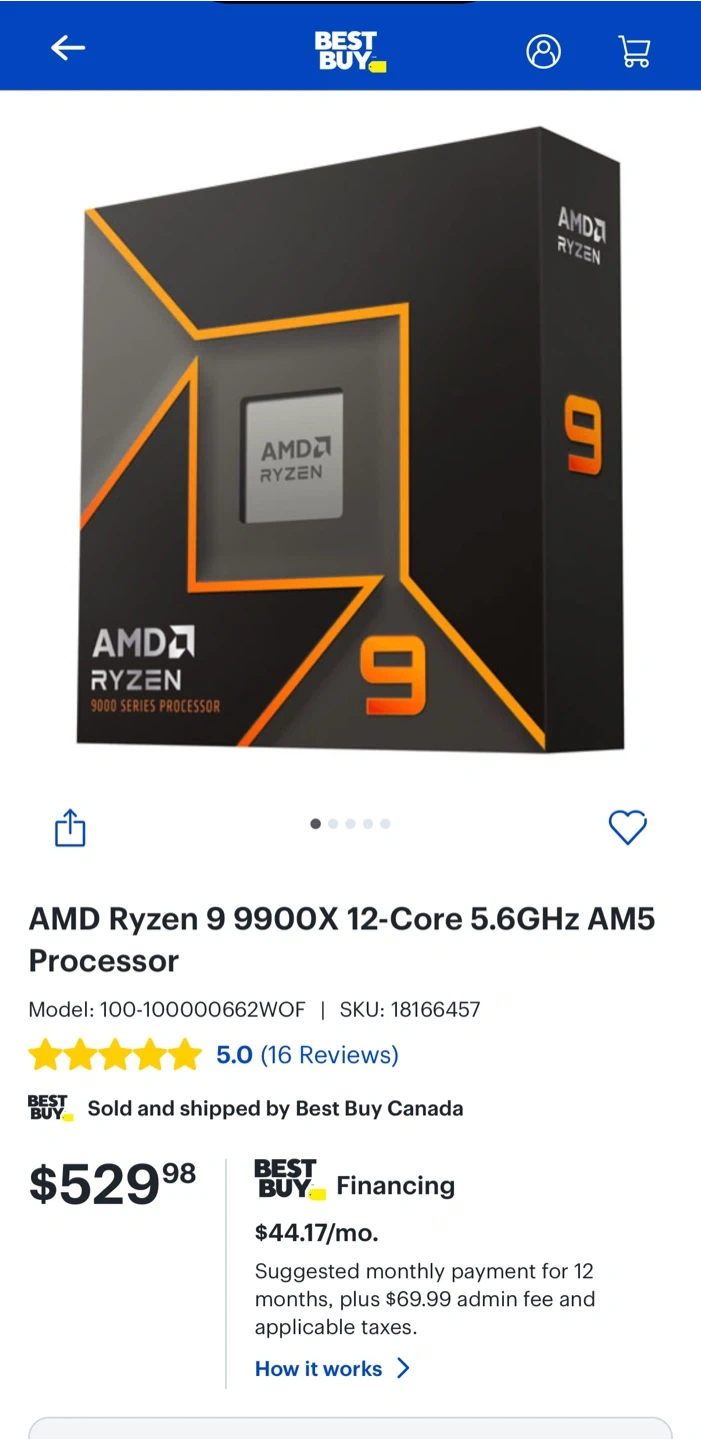The height and width of the screenshot is (1440, 701).
Task: Tap the five-star rating row
Action: point(115,1055)
